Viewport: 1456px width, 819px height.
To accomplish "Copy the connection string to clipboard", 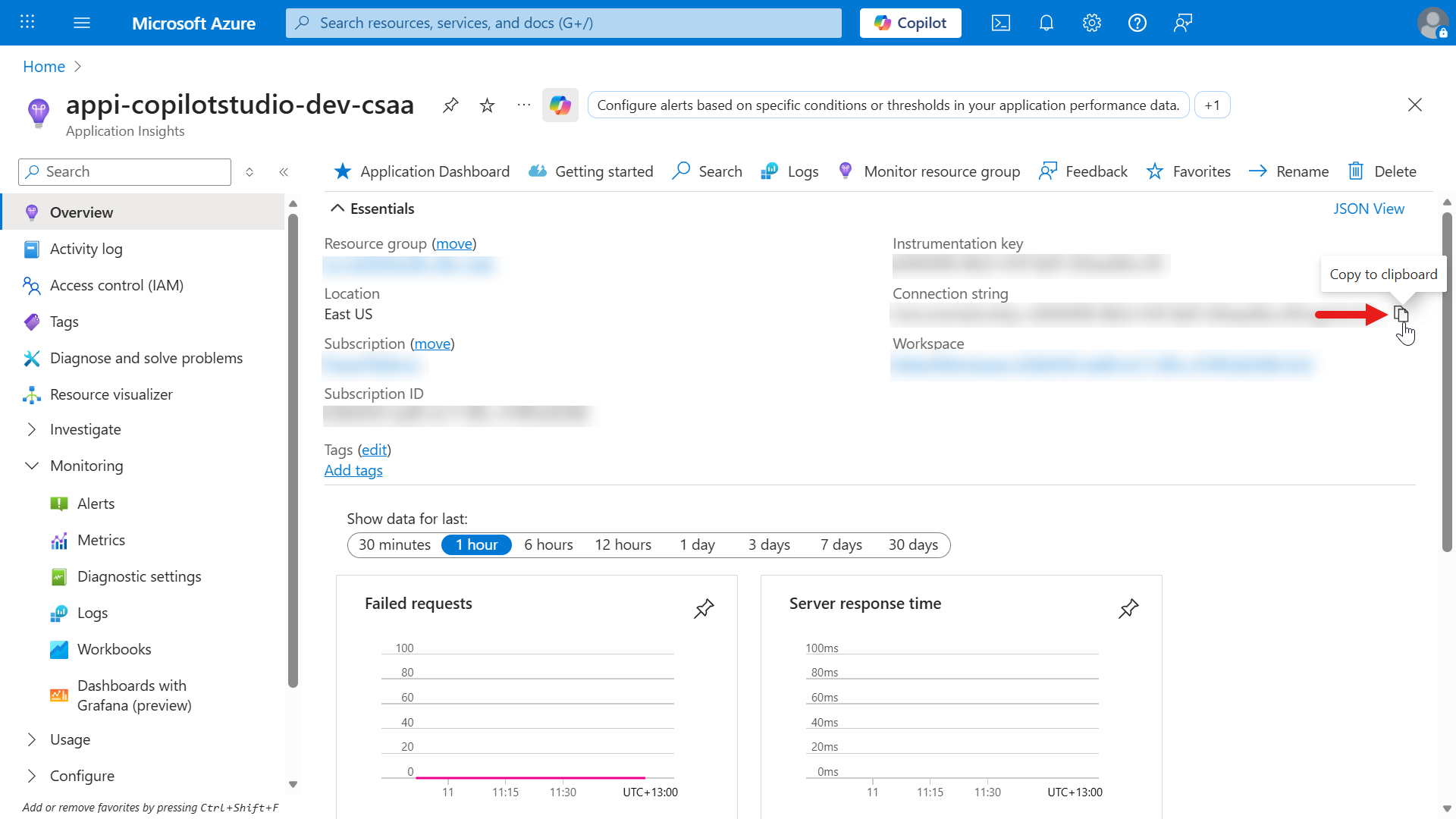I will [1401, 314].
